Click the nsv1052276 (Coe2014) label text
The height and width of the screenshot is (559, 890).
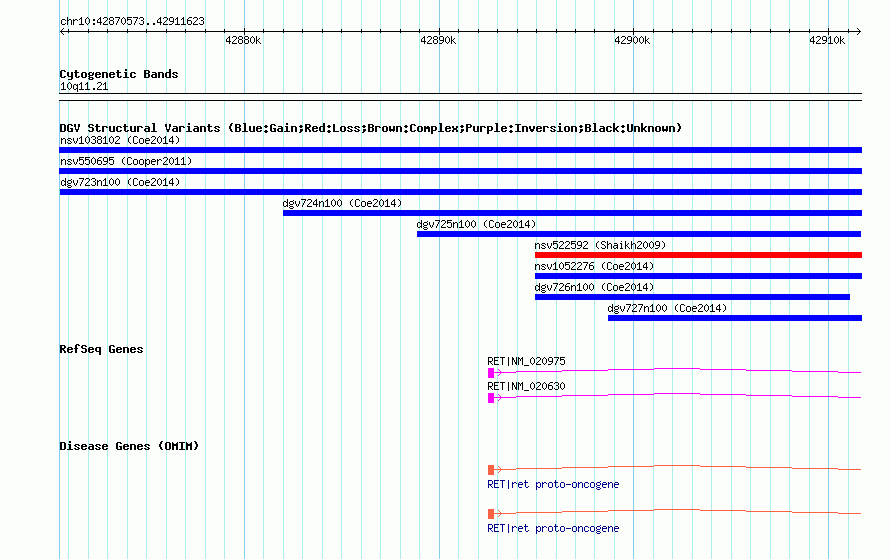594,266
